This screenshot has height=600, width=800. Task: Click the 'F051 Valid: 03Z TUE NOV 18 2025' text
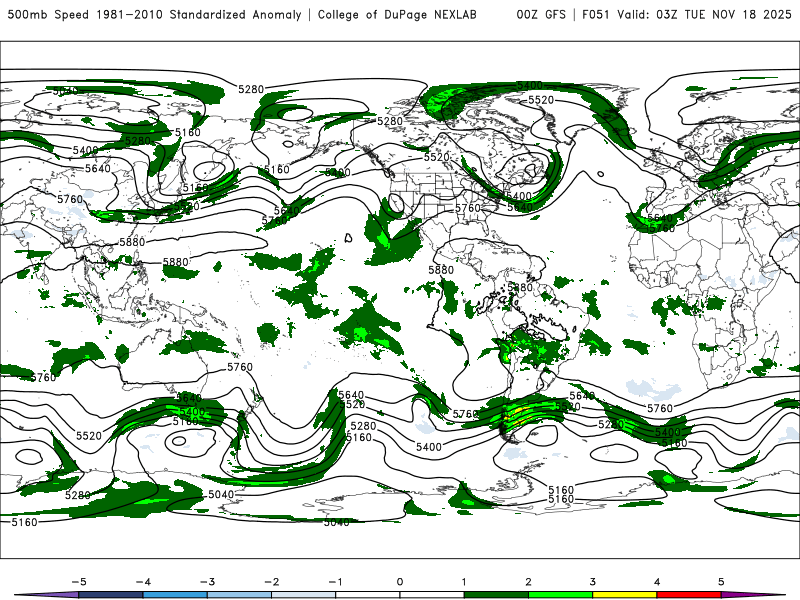687,15
